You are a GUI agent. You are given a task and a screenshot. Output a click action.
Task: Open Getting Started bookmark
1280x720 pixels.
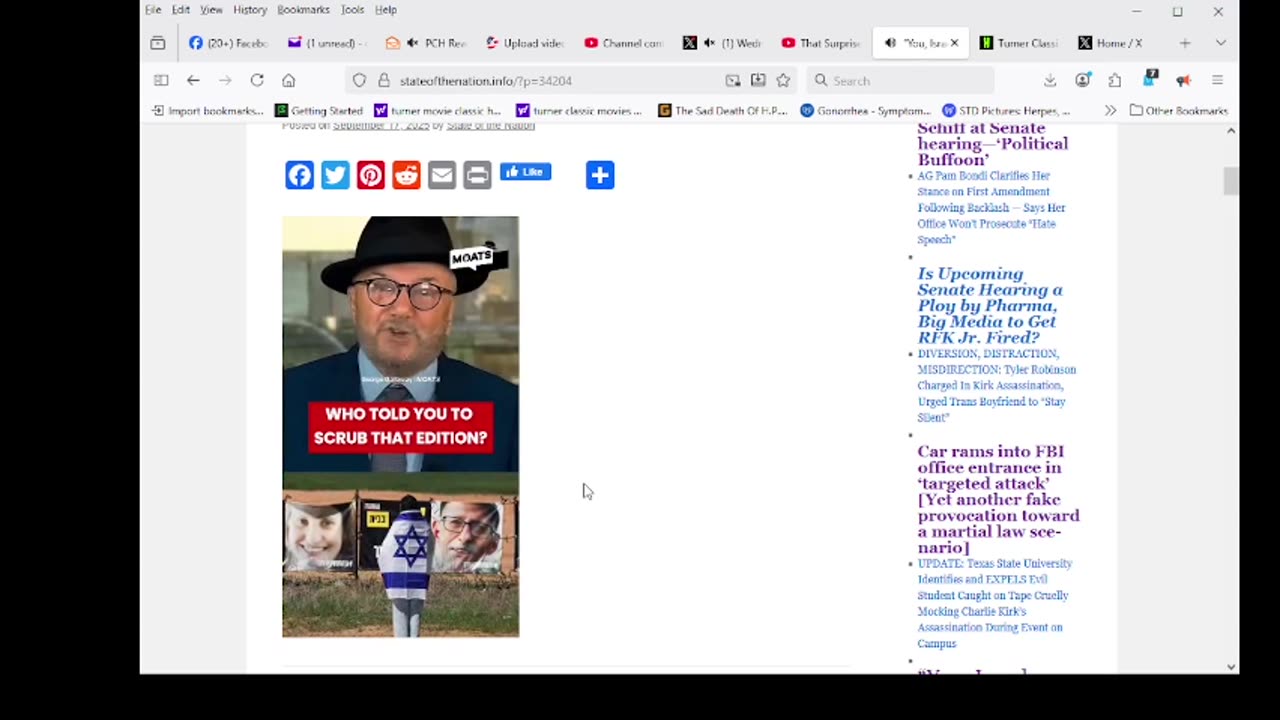319,111
